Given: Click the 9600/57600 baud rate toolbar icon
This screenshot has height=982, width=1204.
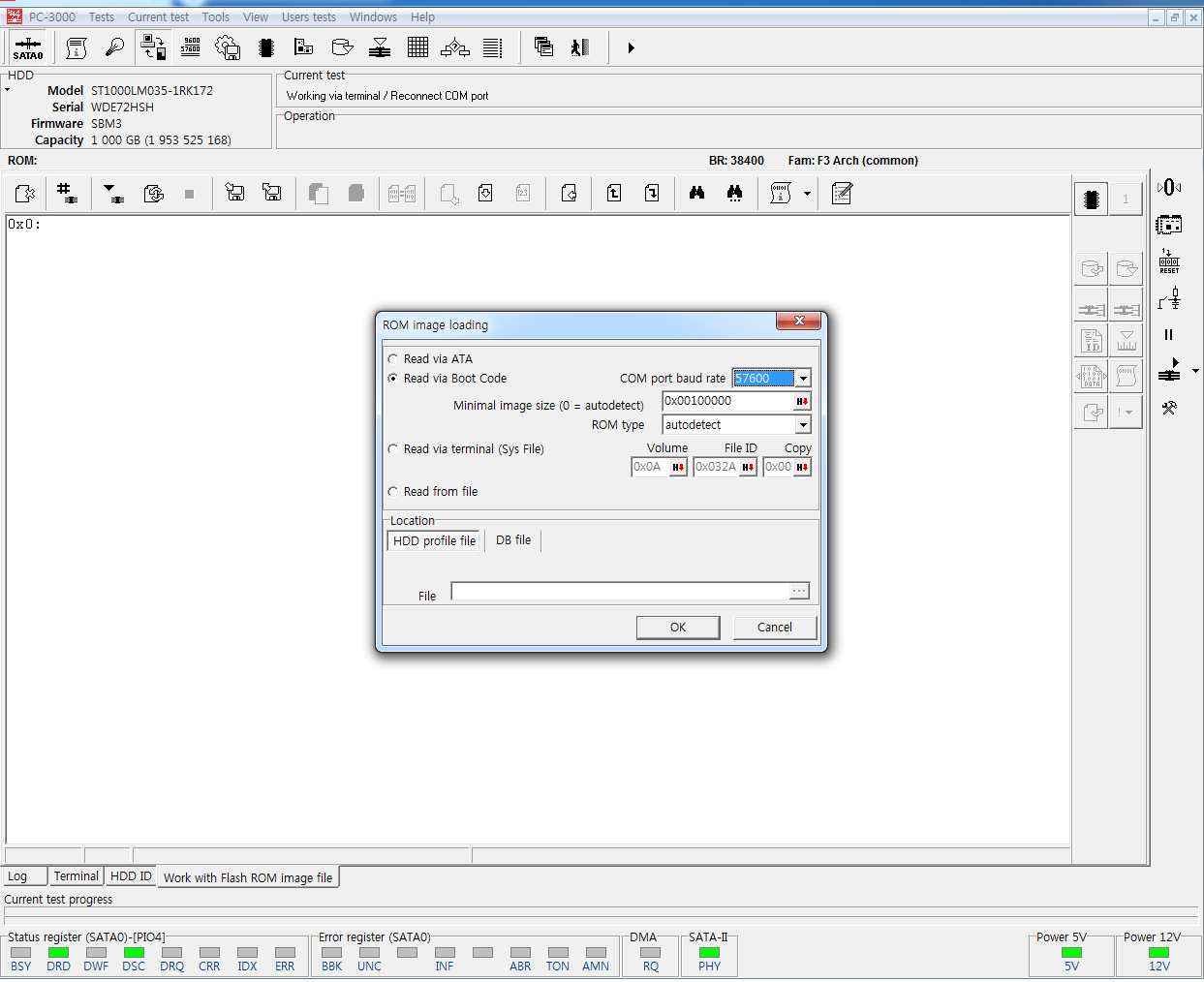Looking at the screenshot, I should 191,47.
